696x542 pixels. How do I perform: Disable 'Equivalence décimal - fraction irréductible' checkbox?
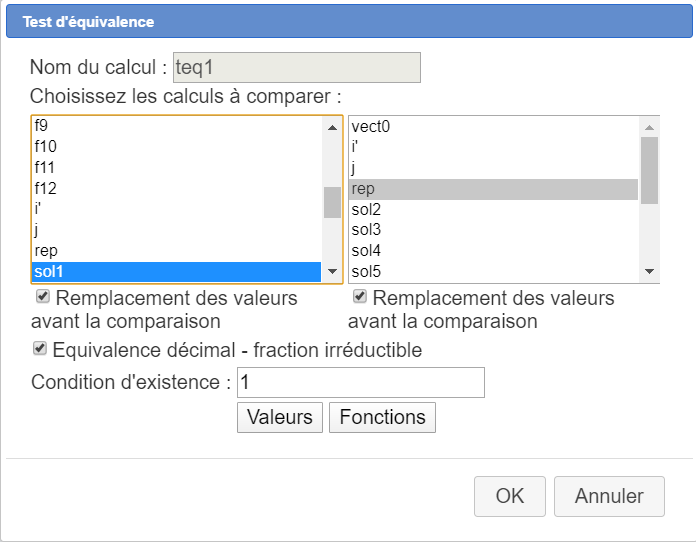coord(40,349)
